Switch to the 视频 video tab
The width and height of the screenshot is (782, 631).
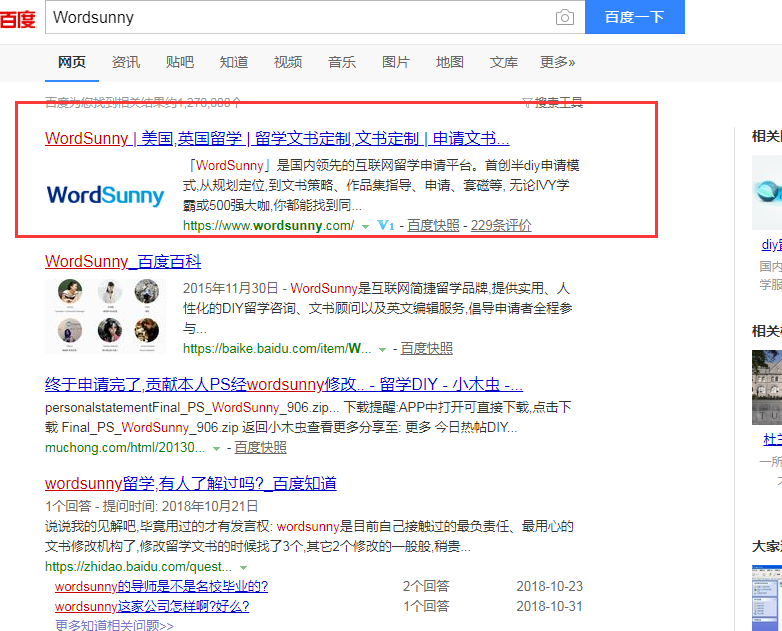click(288, 62)
